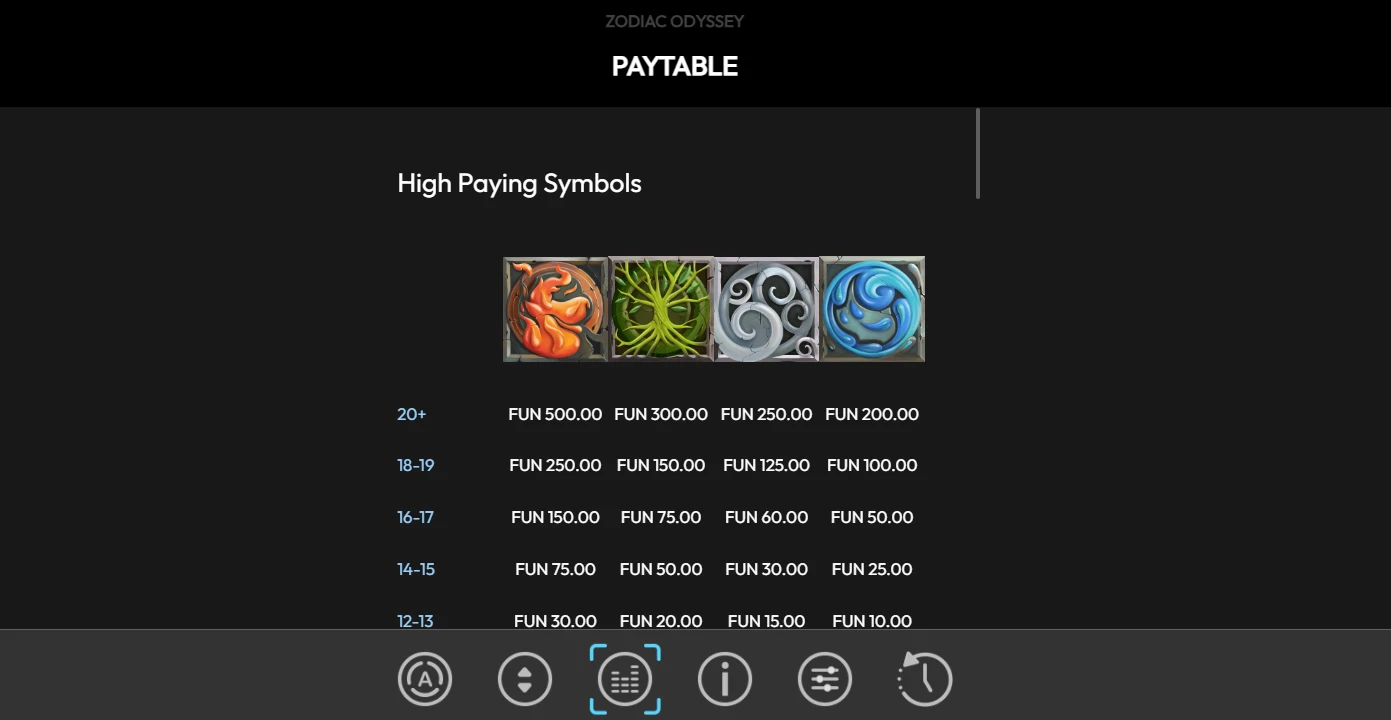Click FUN 30.00 in the 12-13 row
1391x720 pixels.
pyautogui.click(x=555, y=621)
